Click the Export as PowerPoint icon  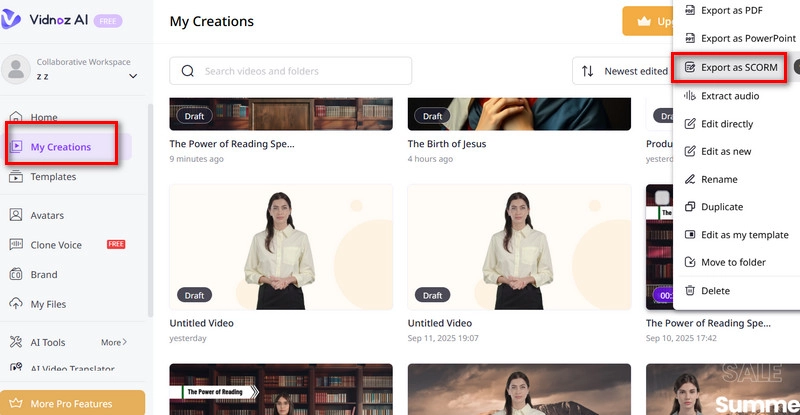690,38
